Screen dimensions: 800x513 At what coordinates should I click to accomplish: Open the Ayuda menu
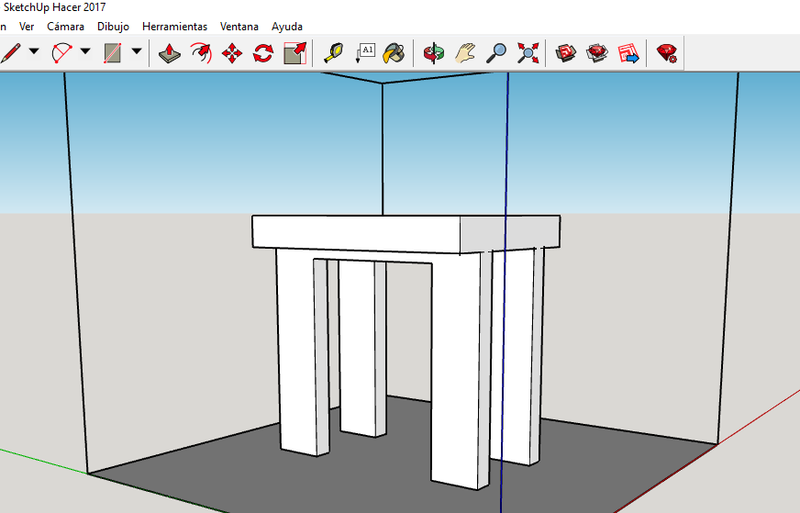(287, 27)
